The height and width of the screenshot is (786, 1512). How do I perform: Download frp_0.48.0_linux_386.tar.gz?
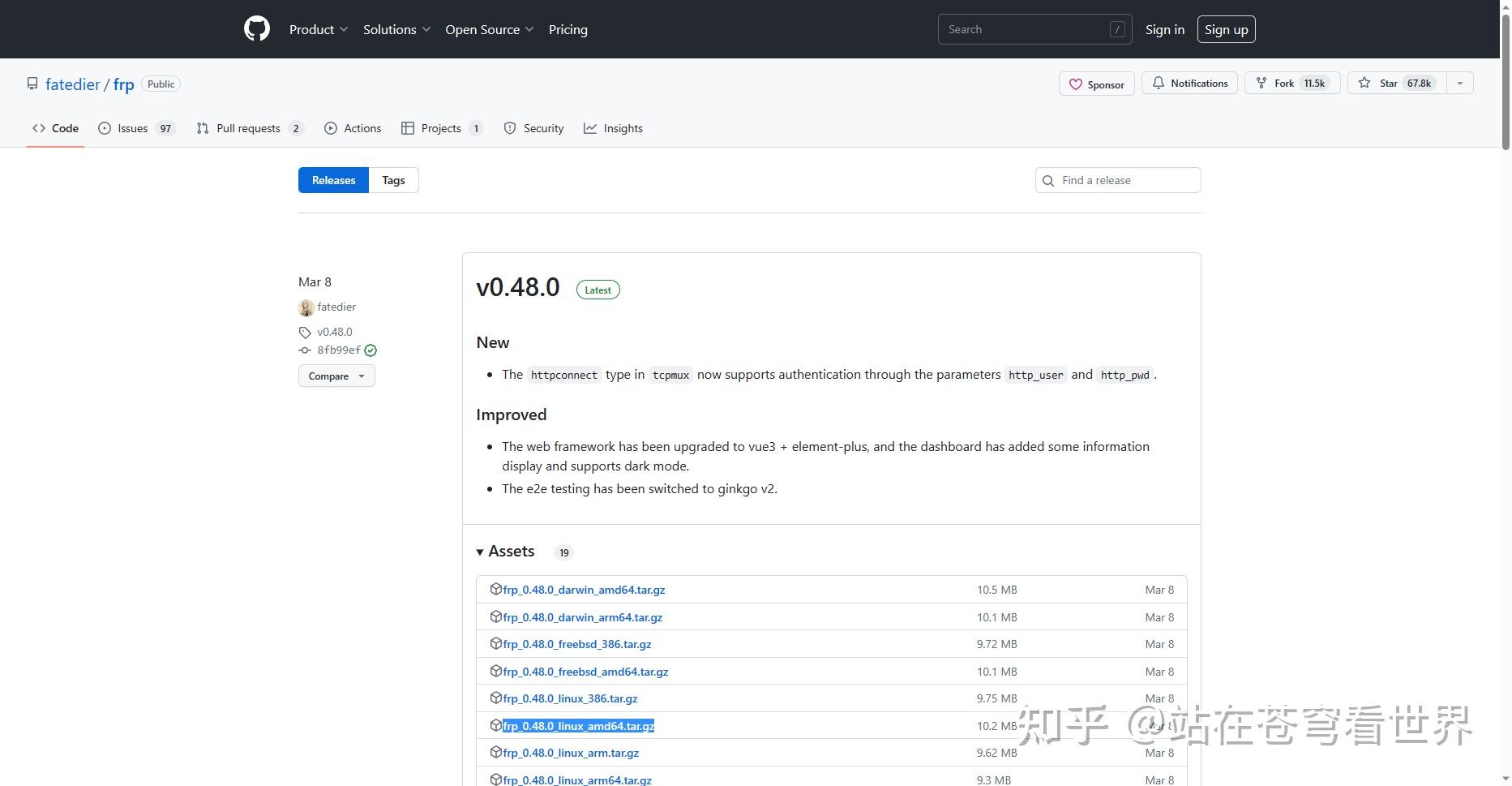pos(570,698)
